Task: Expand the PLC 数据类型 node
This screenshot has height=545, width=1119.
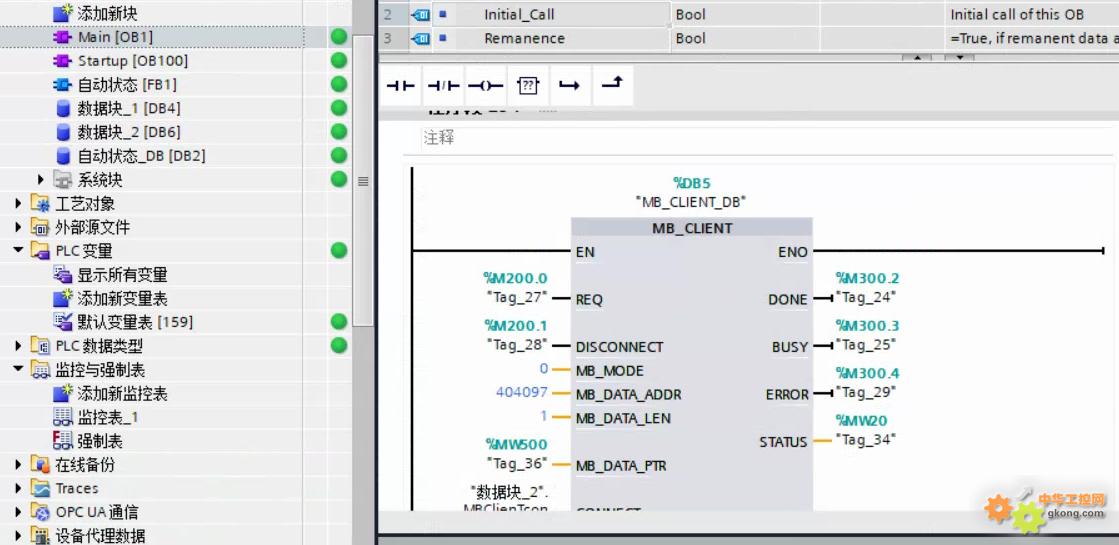Action: point(19,346)
